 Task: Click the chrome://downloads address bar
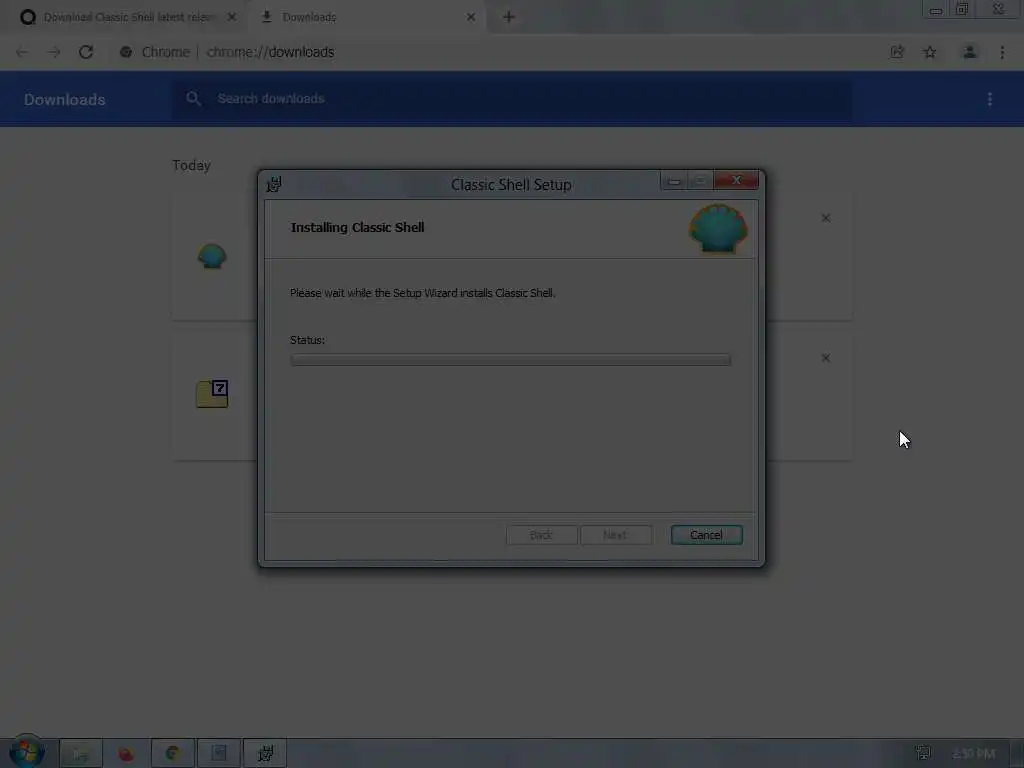click(270, 52)
